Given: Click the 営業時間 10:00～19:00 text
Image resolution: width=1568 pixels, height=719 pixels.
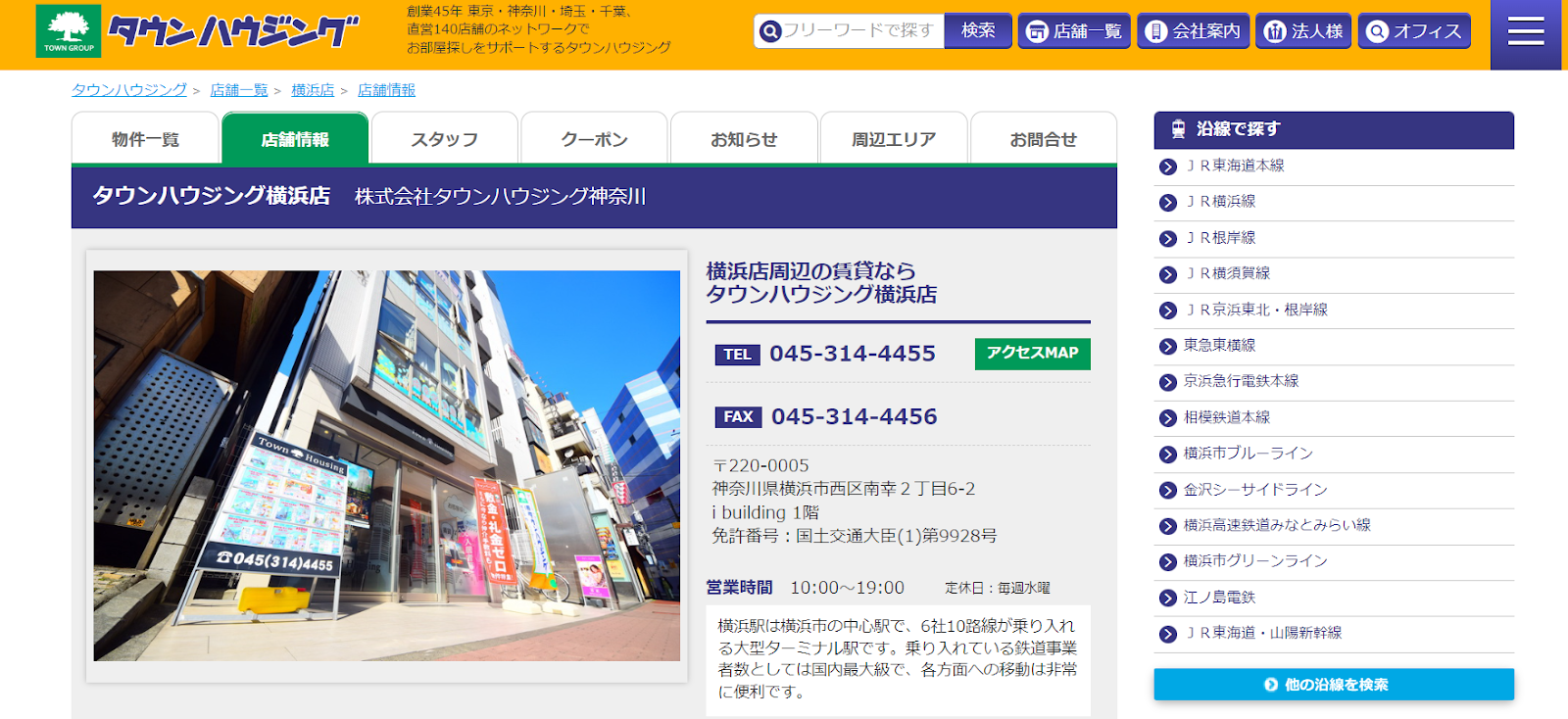Looking at the screenshot, I should tap(806, 588).
